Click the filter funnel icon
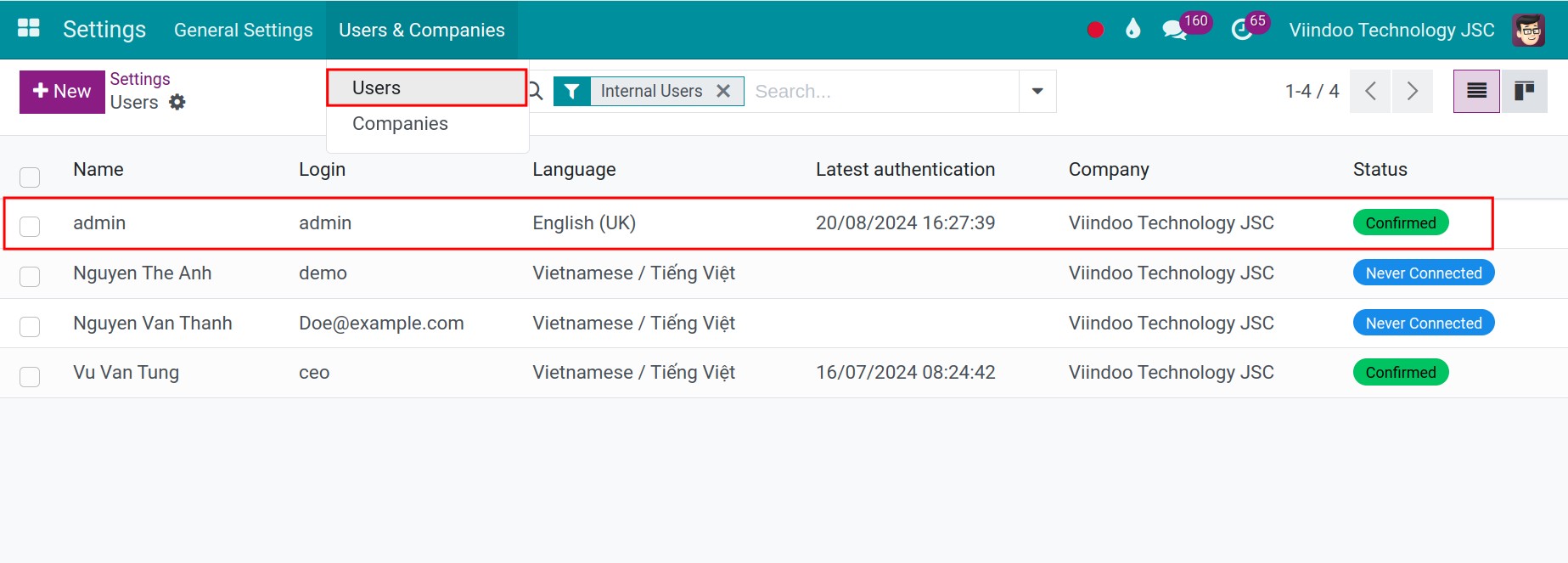The height and width of the screenshot is (563, 1568). (x=572, y=91)
